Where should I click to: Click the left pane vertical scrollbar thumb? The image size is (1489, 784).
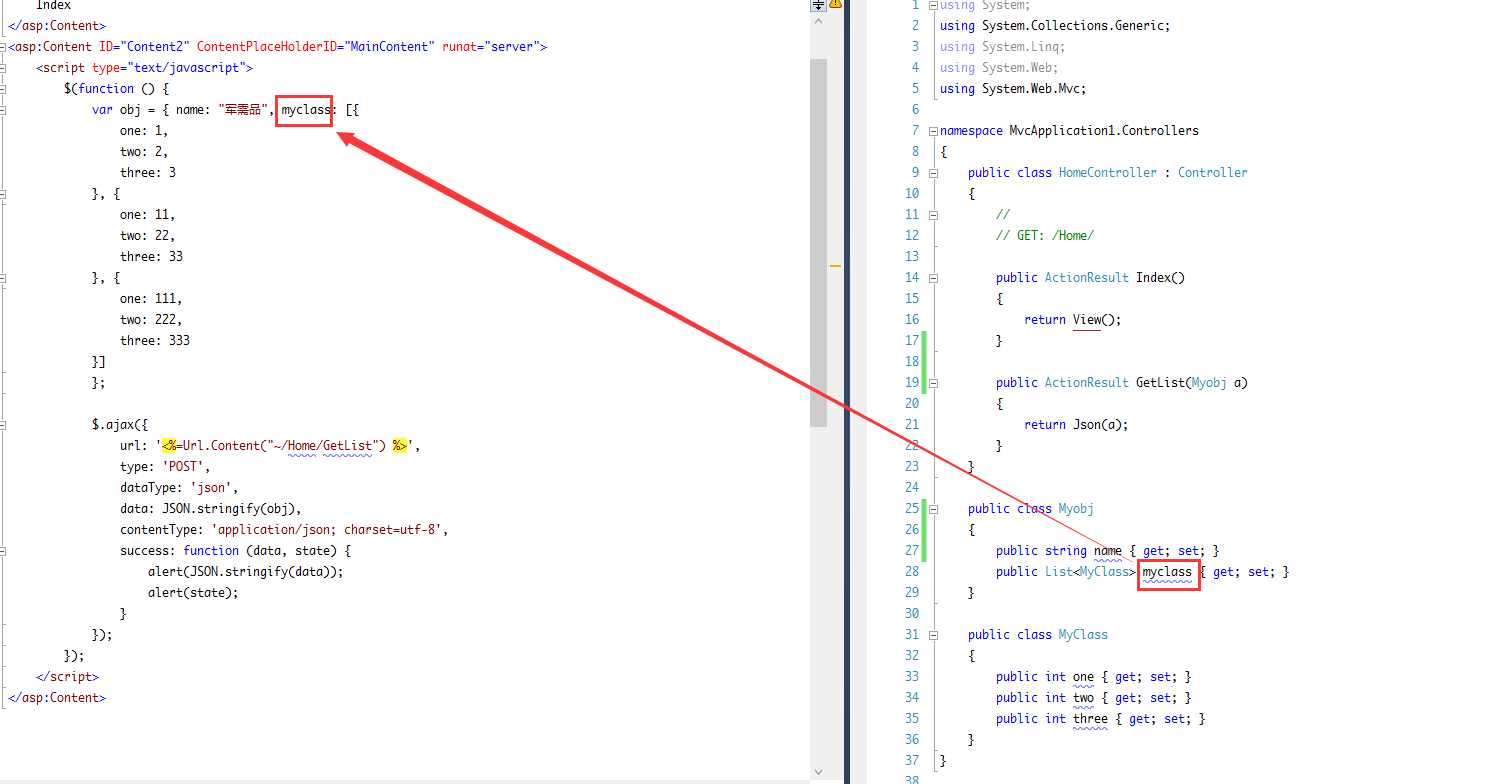pos(818,242)
